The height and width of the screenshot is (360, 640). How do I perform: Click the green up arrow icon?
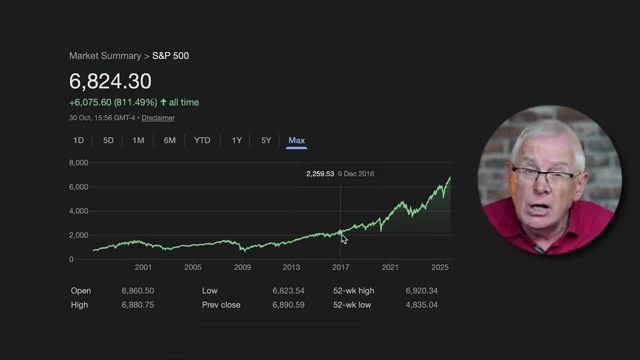pos(163,102)
